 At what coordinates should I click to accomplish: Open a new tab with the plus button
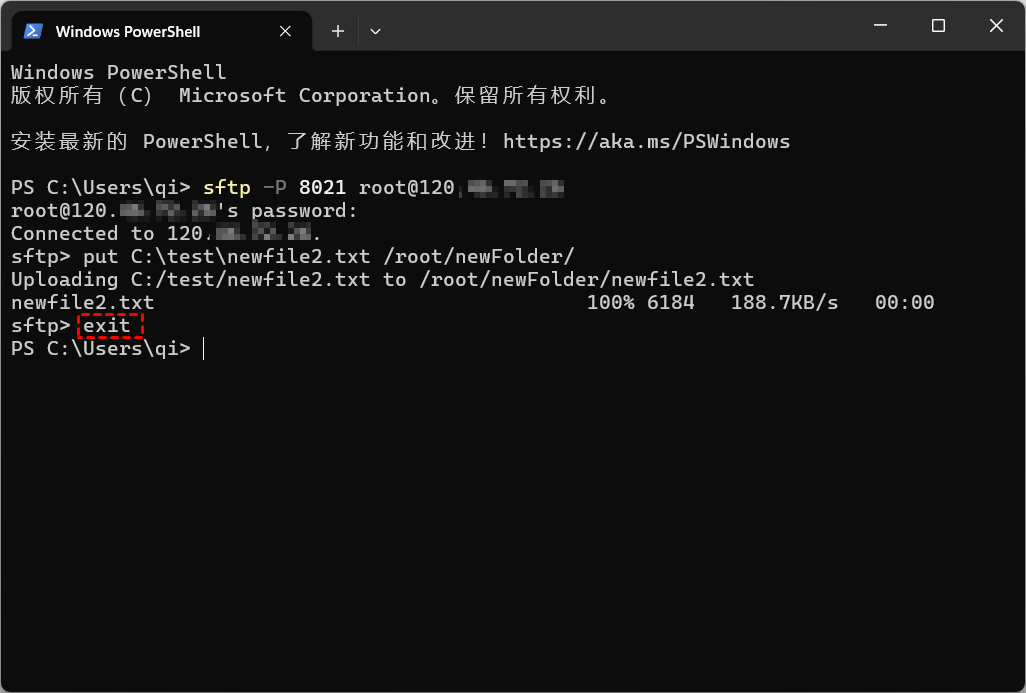click(x=337, y=31)
